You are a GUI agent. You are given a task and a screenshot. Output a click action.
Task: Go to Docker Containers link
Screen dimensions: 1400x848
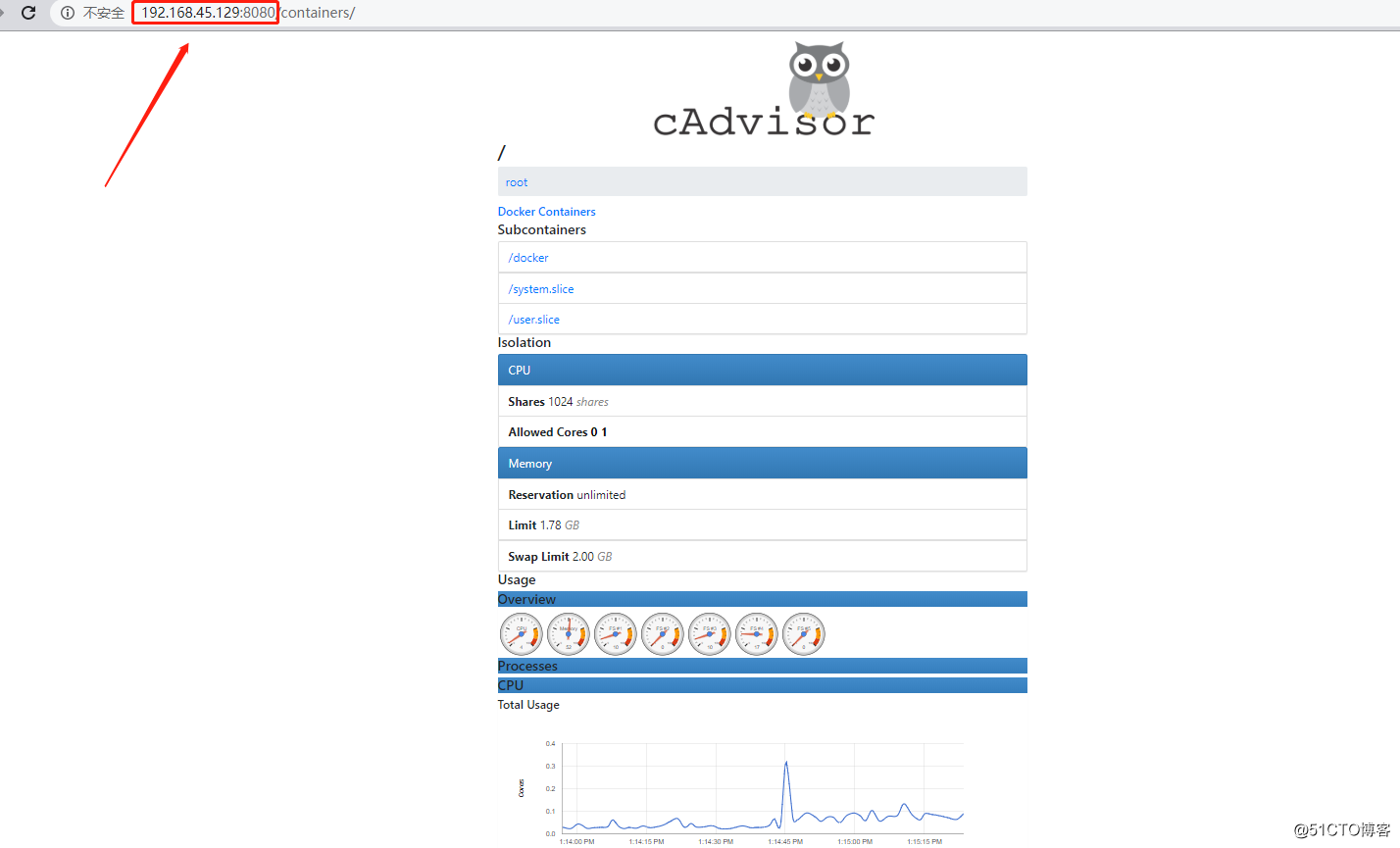546,212
